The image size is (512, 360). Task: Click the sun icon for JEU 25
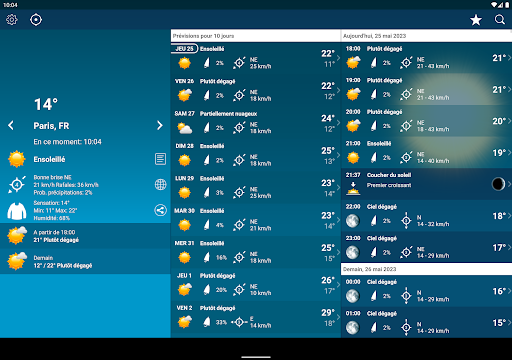[184, 63]
